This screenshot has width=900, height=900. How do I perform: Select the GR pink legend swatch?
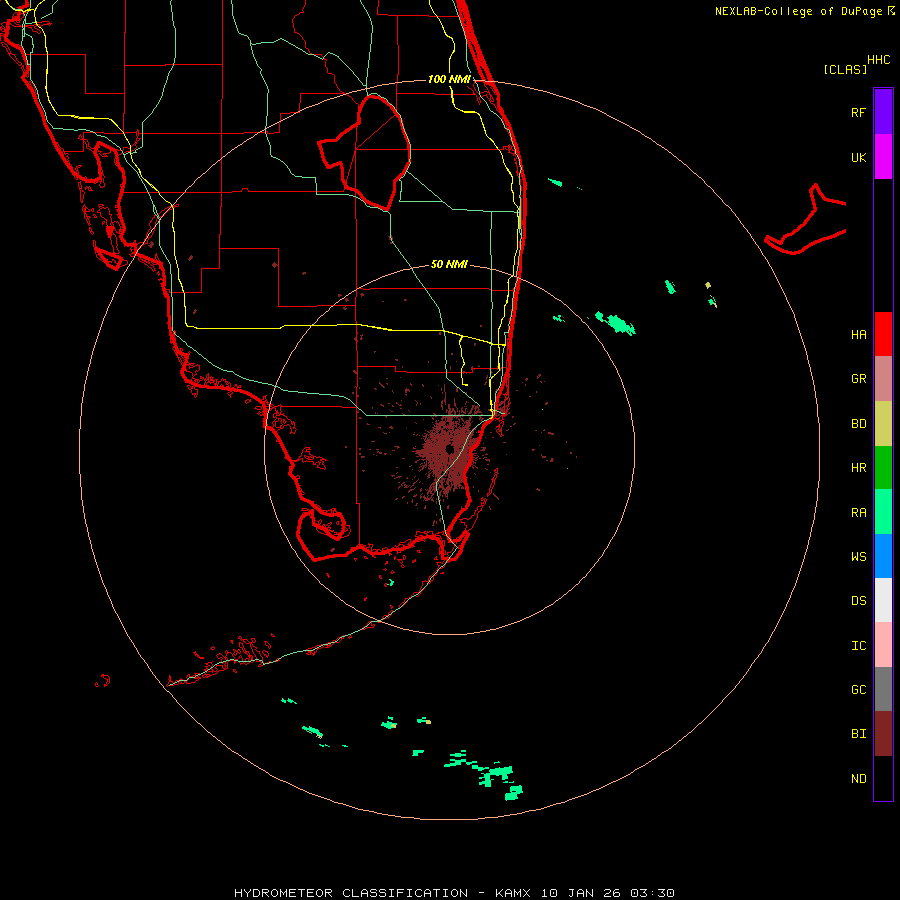pyautogui.click(x=883, y=379)
